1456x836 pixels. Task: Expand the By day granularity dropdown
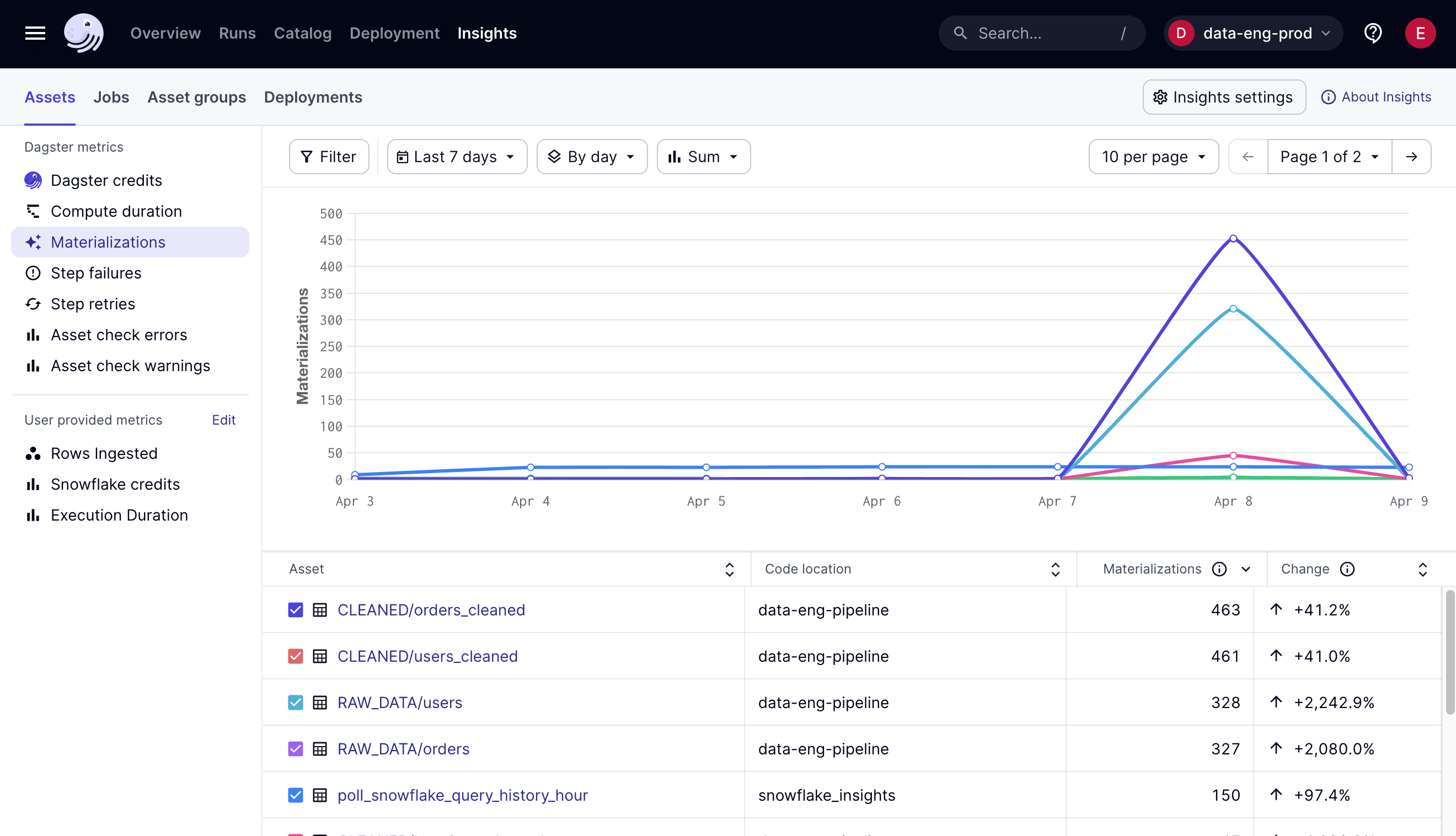click(592, 156)
